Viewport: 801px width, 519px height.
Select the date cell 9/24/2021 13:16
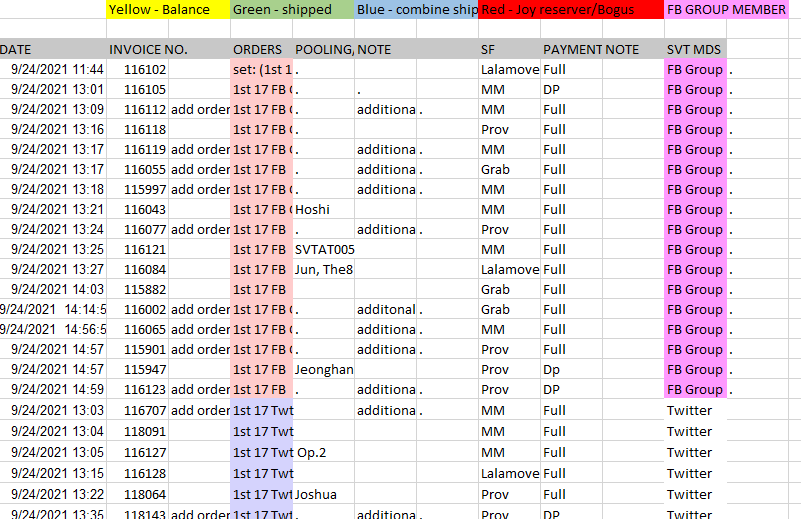click(53, 129)
